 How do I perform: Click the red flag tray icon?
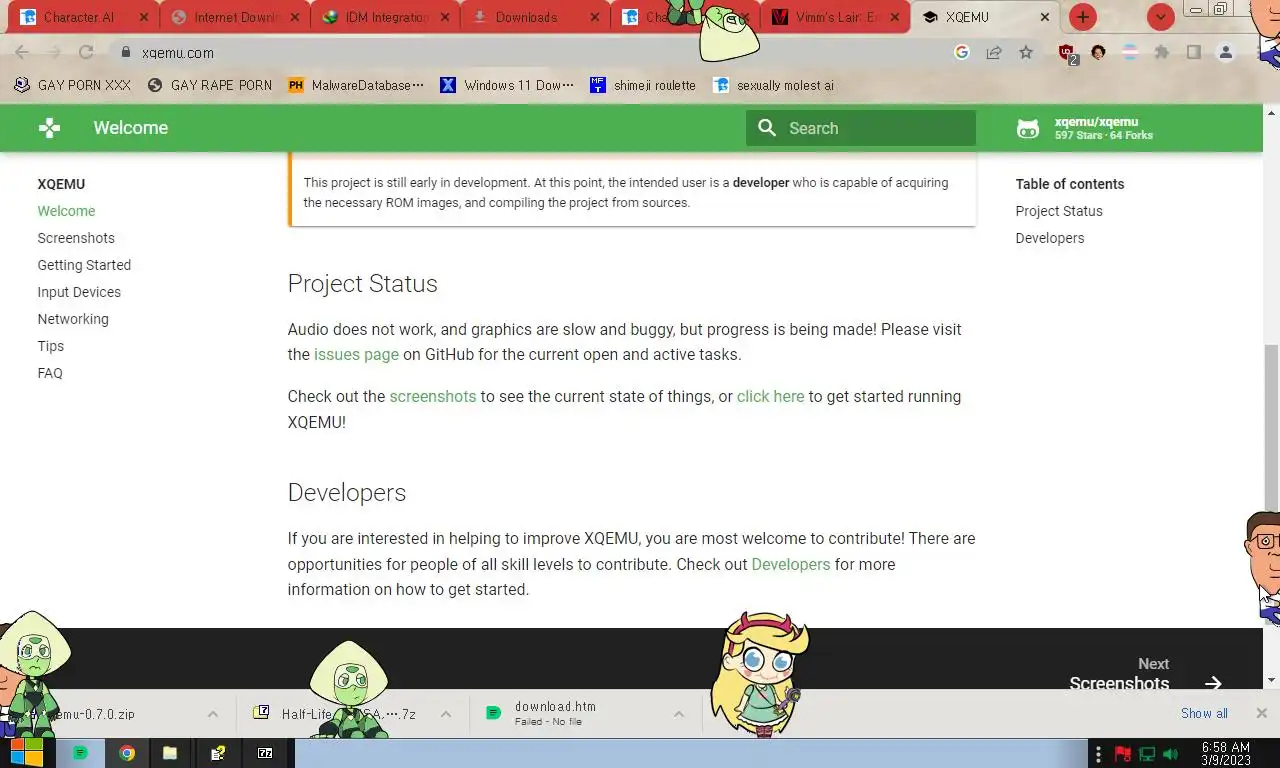tap(1122, 753)
